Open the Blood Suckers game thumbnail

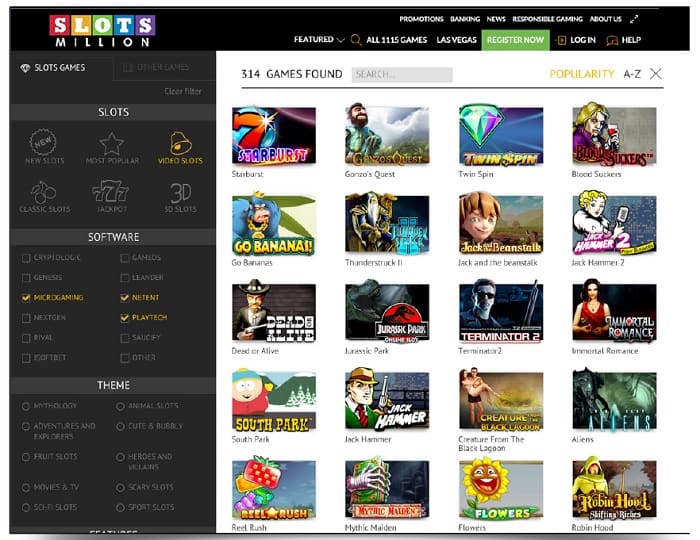coord(614,136)
